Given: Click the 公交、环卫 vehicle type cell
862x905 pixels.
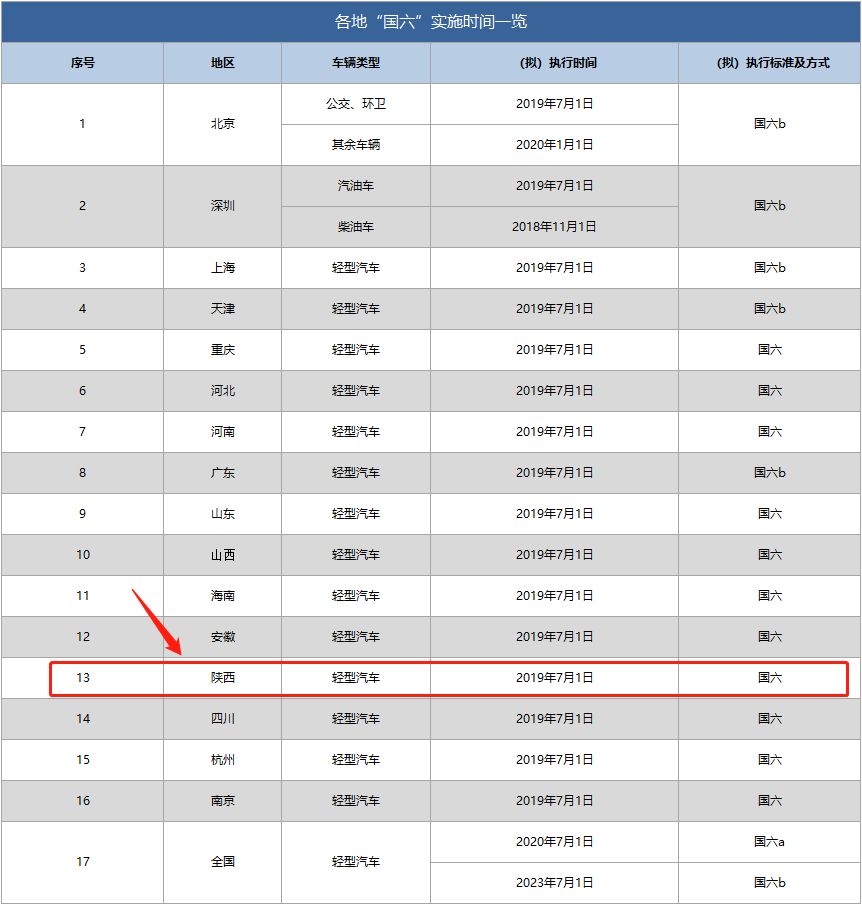Looking at the screenshot, I should 355,104.
